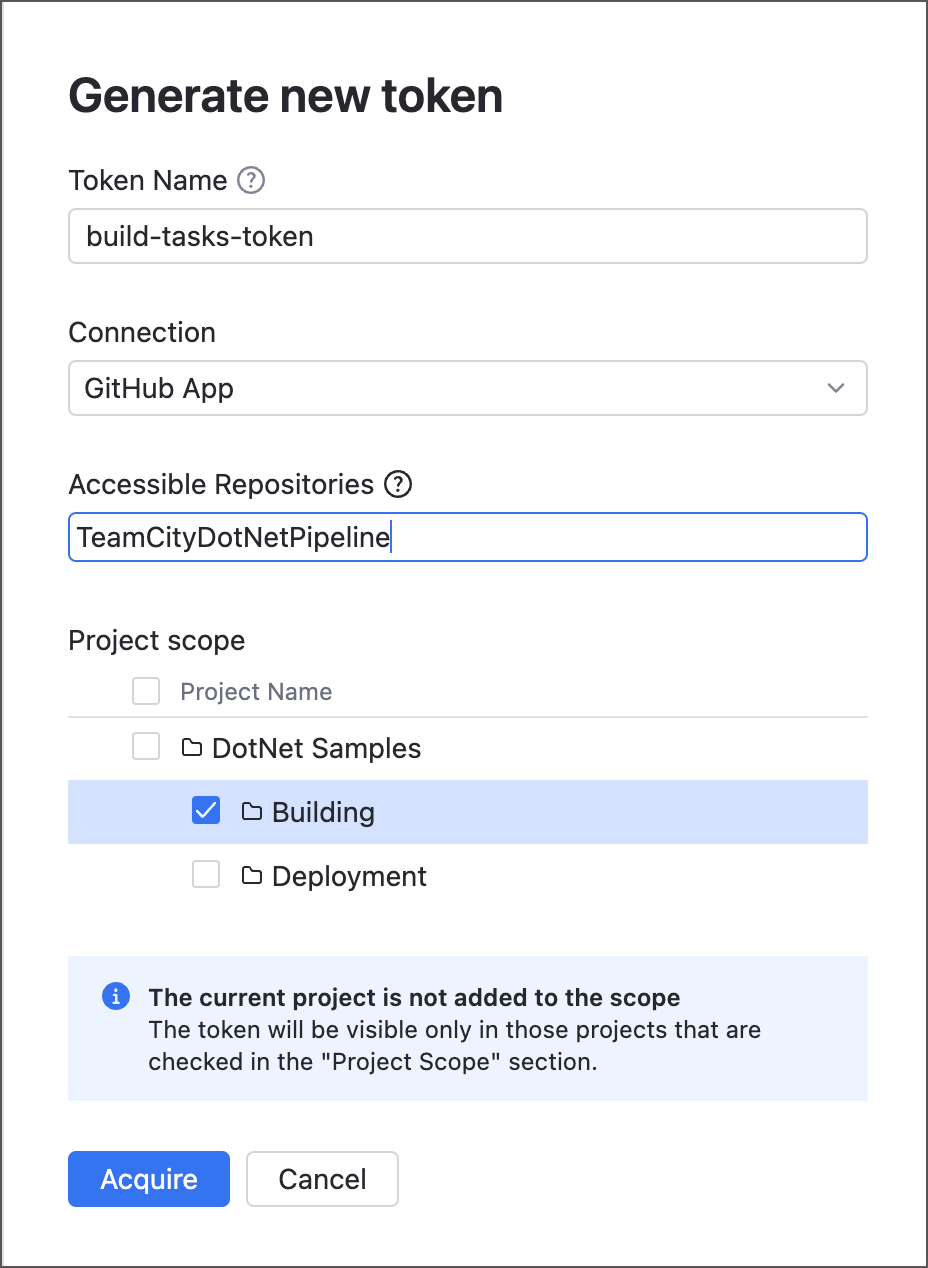The height and width of the screenshot is (1268, 928).
Task: Click the info icon in the scope warning banner
Action: click(115, 997)
